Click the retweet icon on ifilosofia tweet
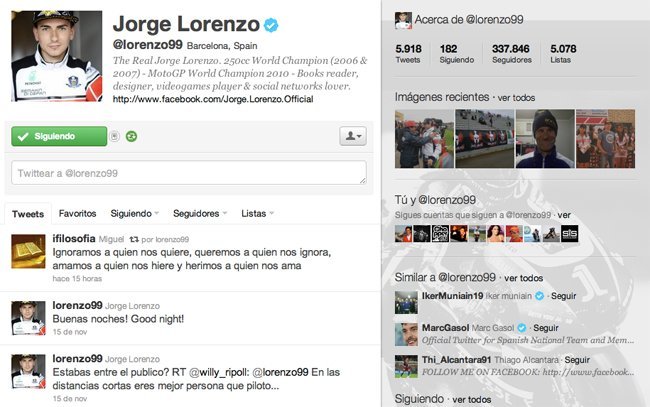The width and height of the screenshot is (650, 407). (134, 239)
